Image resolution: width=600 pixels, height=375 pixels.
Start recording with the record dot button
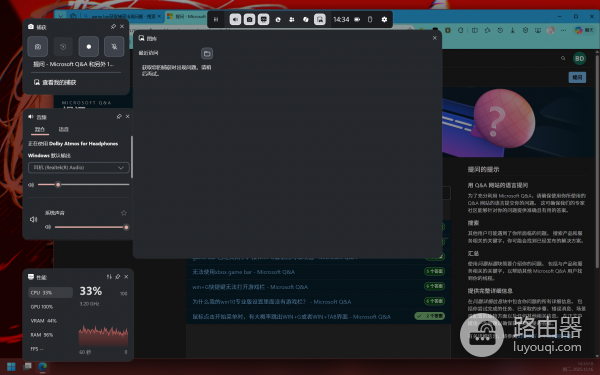click(x=89, y=46)
